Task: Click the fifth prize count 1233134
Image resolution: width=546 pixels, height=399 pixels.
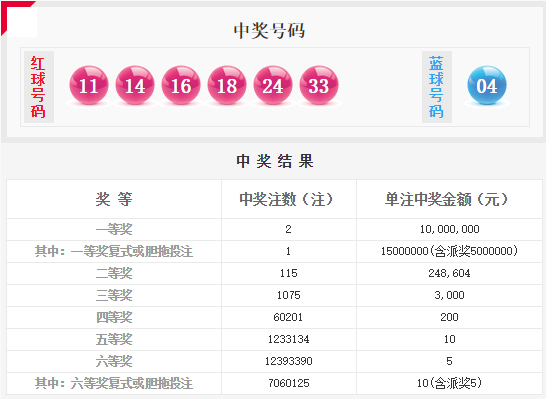Action: pyautogui.click(x=288, y=339)
